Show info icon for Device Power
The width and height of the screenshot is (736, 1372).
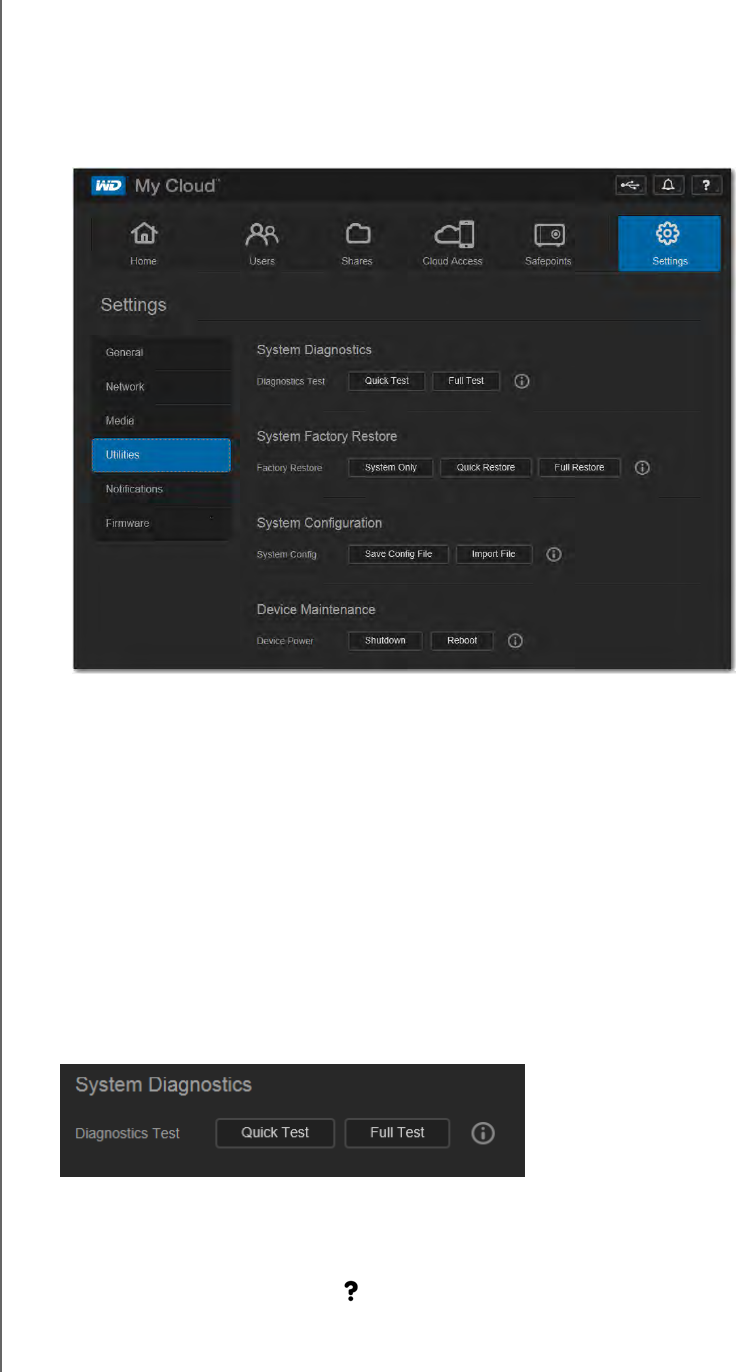[x=516, y=641]
